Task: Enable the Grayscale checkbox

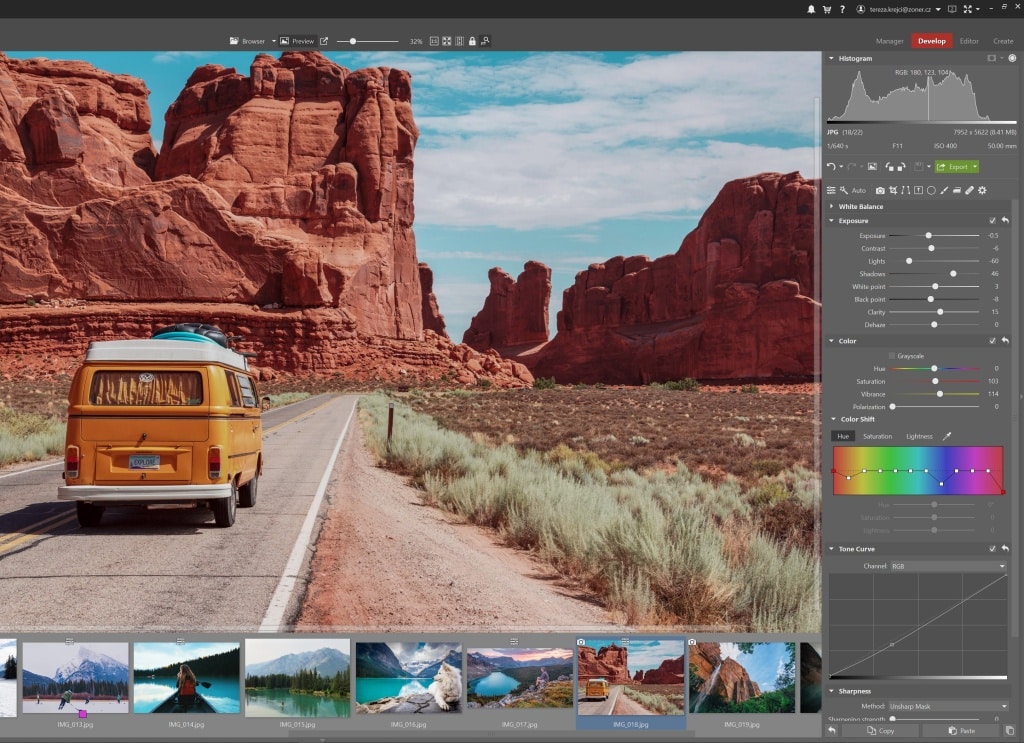Action: [892, 355]
